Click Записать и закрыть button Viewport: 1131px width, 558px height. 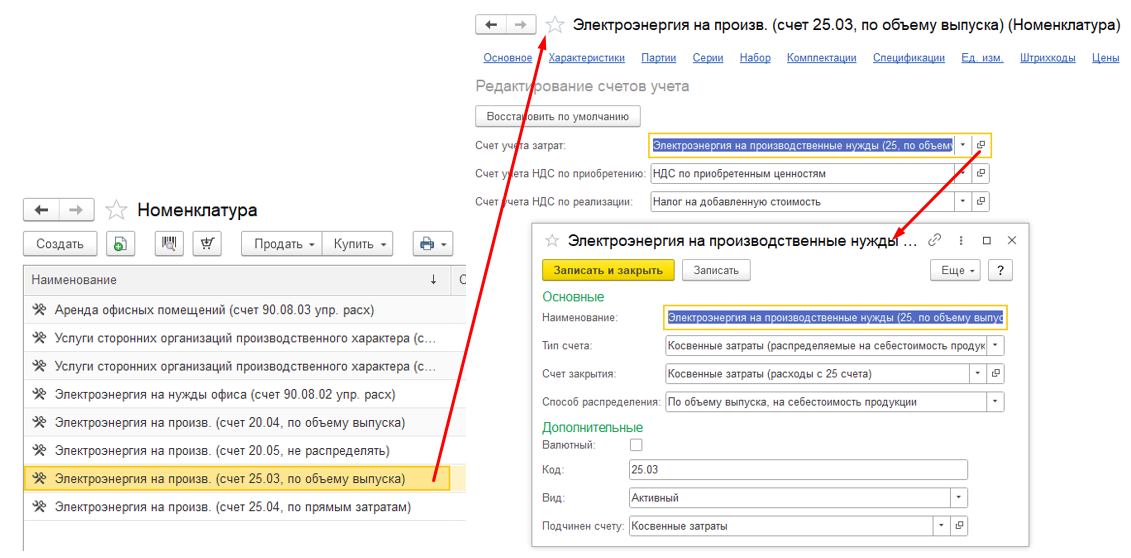tap(608, 270)
